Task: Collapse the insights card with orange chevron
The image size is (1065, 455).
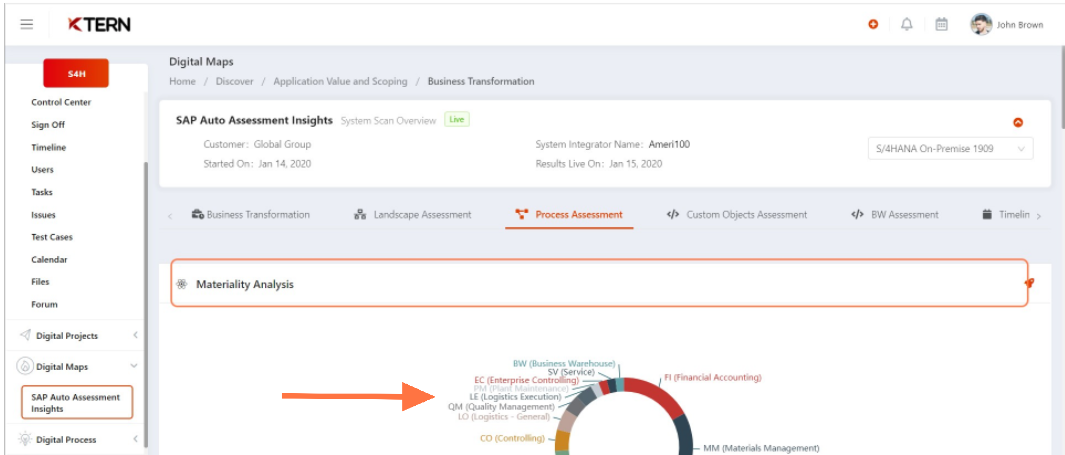Action: (x=1017, y=123)
